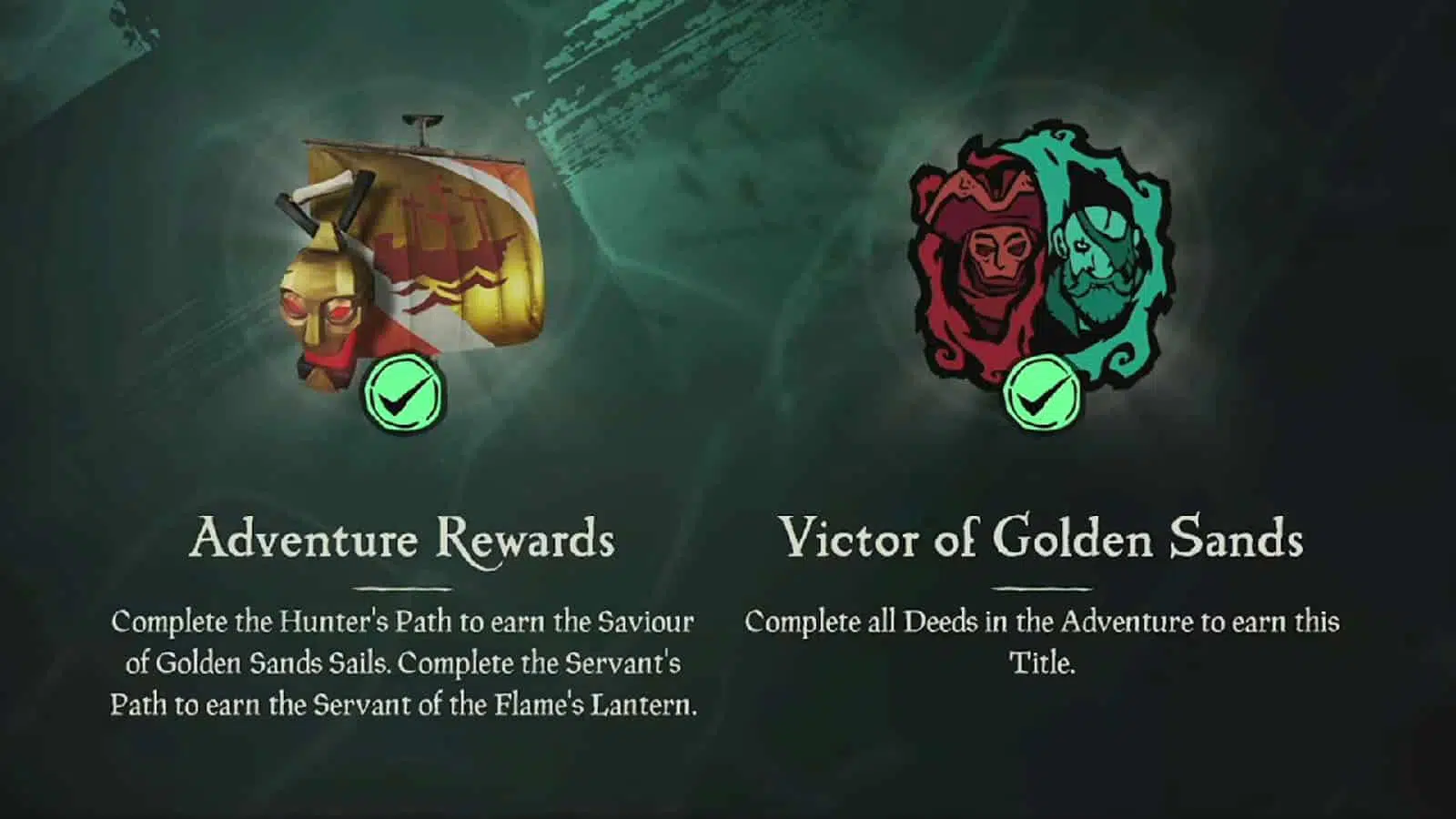Viewport: 1456px width, 819px height.
Task: Click the Hunter's Path reward description text
Action: point(402,642)
